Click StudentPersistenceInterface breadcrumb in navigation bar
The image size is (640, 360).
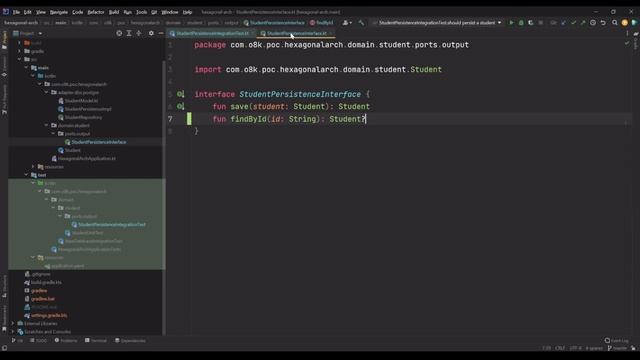pos(274,23)
